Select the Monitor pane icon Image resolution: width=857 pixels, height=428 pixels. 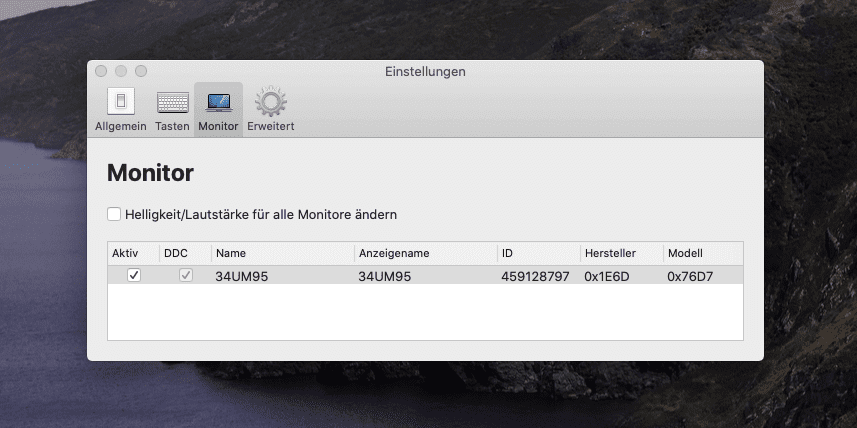(218, 109)
